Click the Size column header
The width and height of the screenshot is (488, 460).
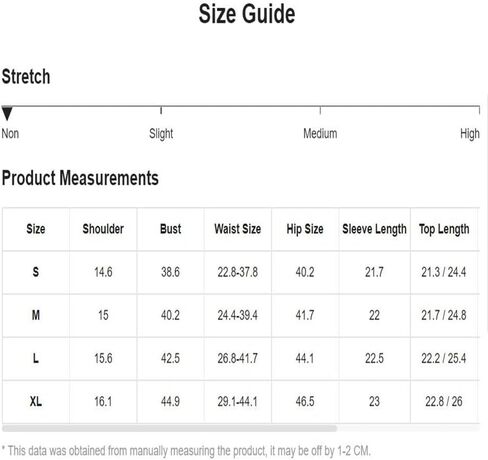pos(36,229)
